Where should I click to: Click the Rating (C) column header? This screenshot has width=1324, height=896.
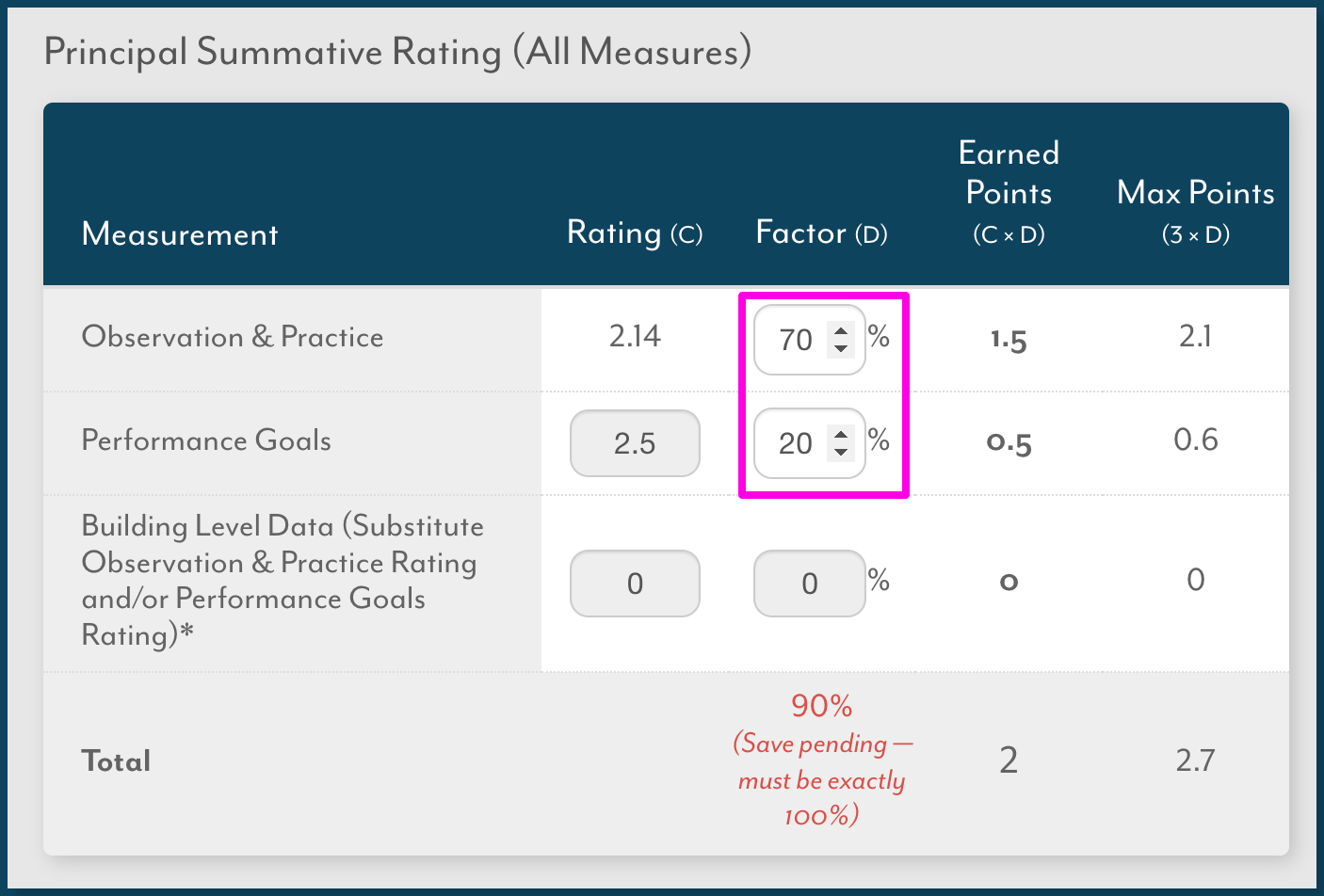635,232
